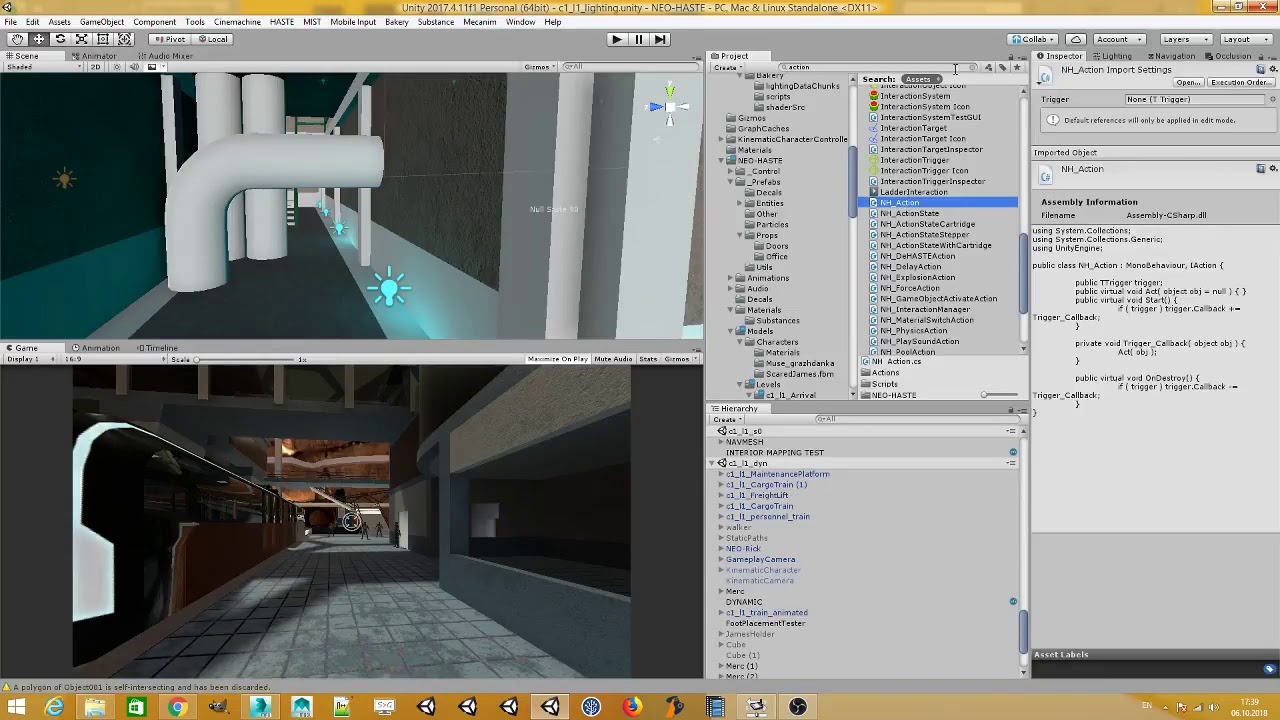
Task: Clear the Project search text
Action: [972, 67]
